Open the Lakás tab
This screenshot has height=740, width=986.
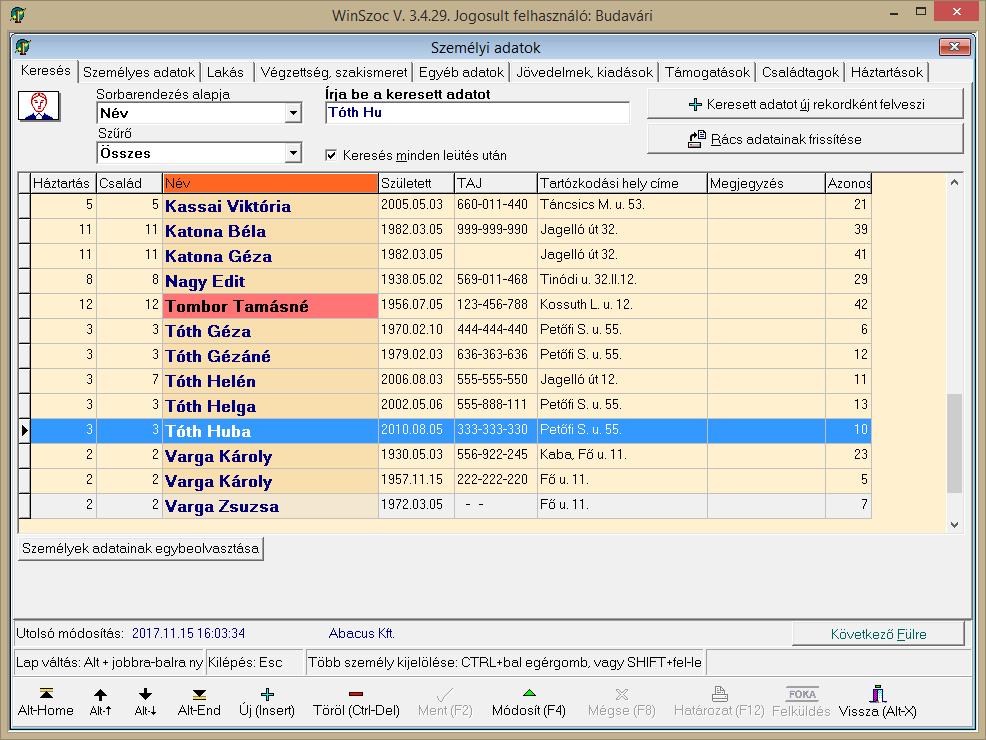click(x=225, y=72)
